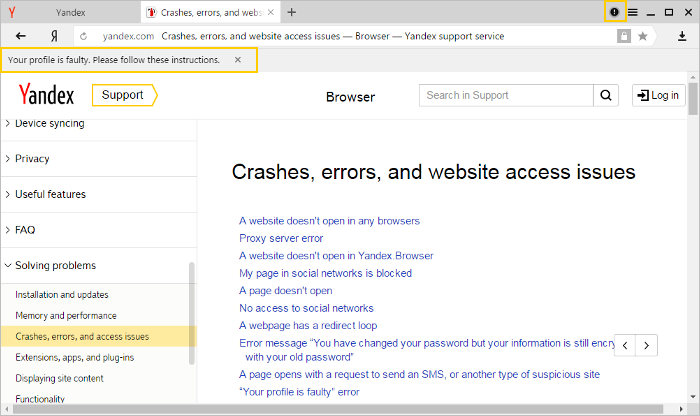Open the "Your profile is faulty" error link
The width and height of the screenshot is (700, 416).
(x=299, y=392)
